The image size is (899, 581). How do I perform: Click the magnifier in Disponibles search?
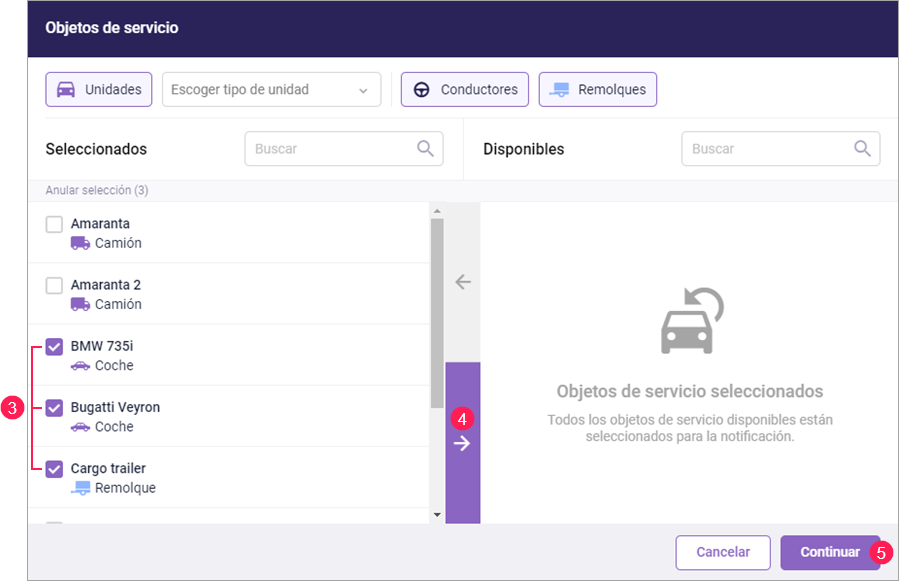(862, 149)
